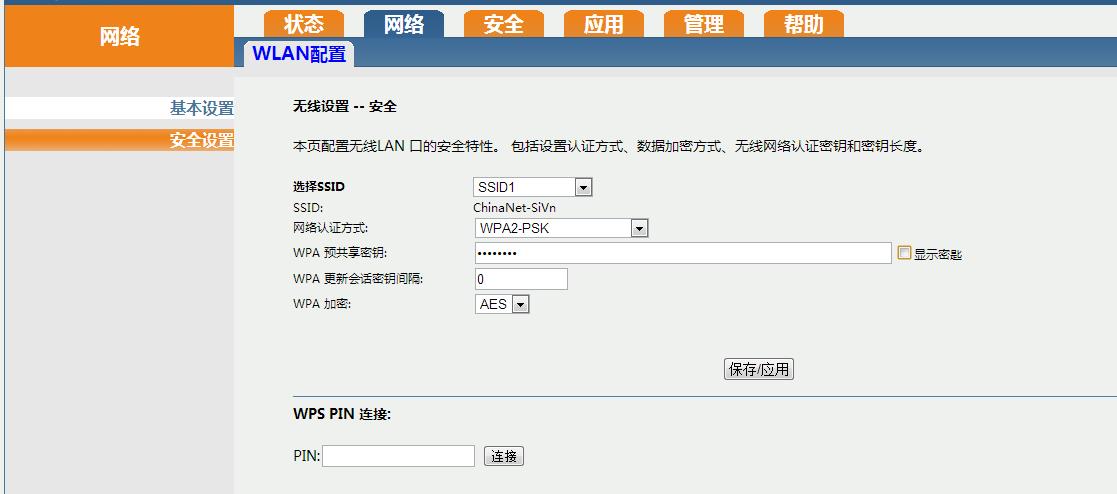Click the WPA 更新会话密钥间隔 input field

tap(520, 279)
